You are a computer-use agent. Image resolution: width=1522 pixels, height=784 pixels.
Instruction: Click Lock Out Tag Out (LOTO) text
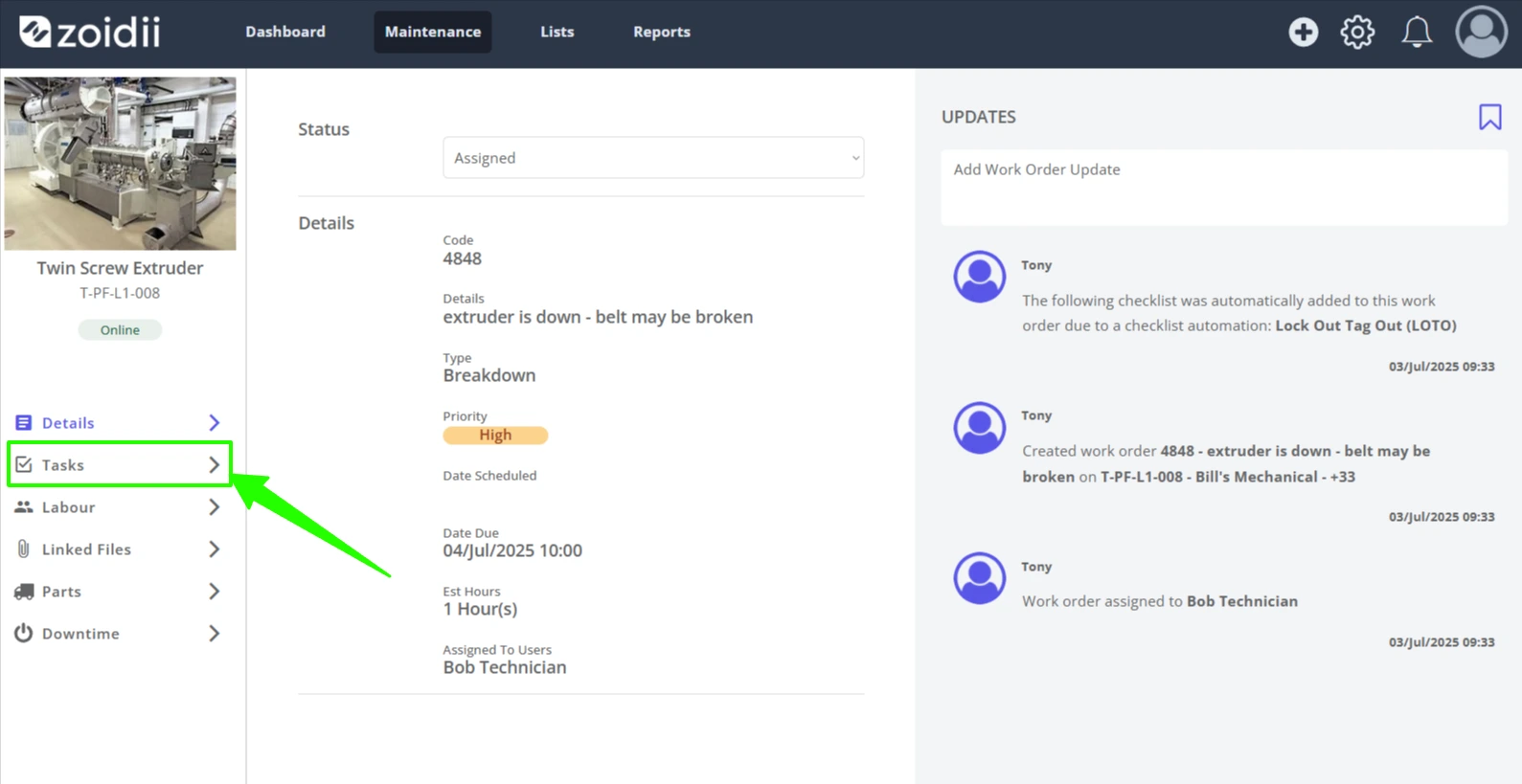click(1366, 325)
